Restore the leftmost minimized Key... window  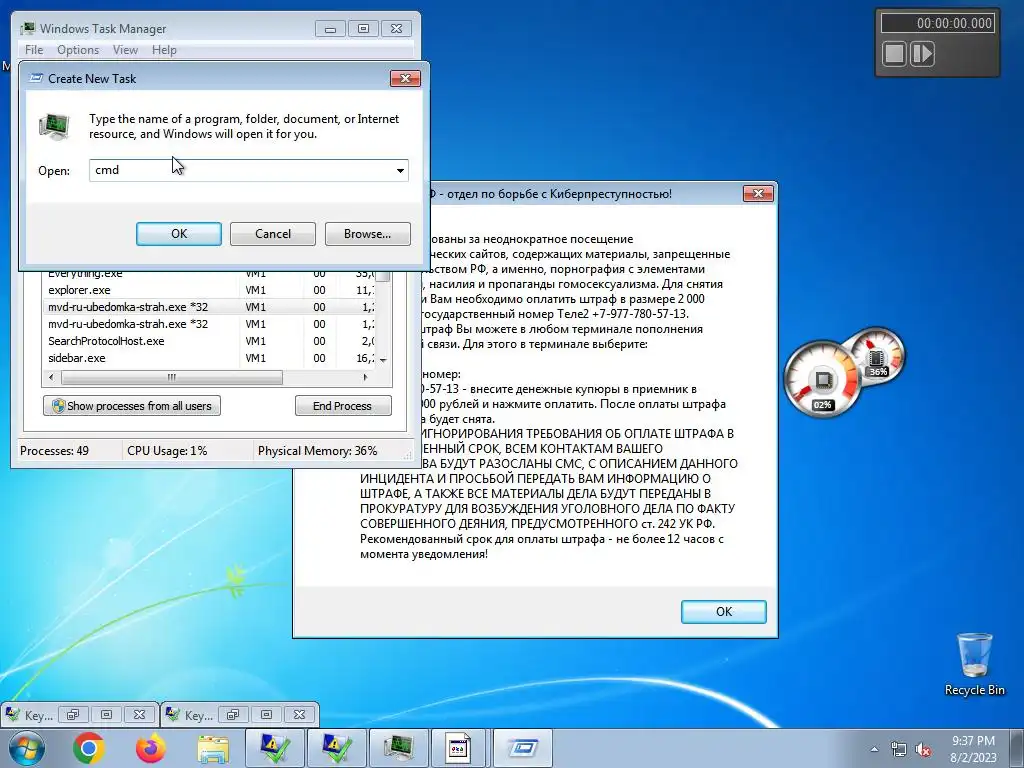(73, 714)
